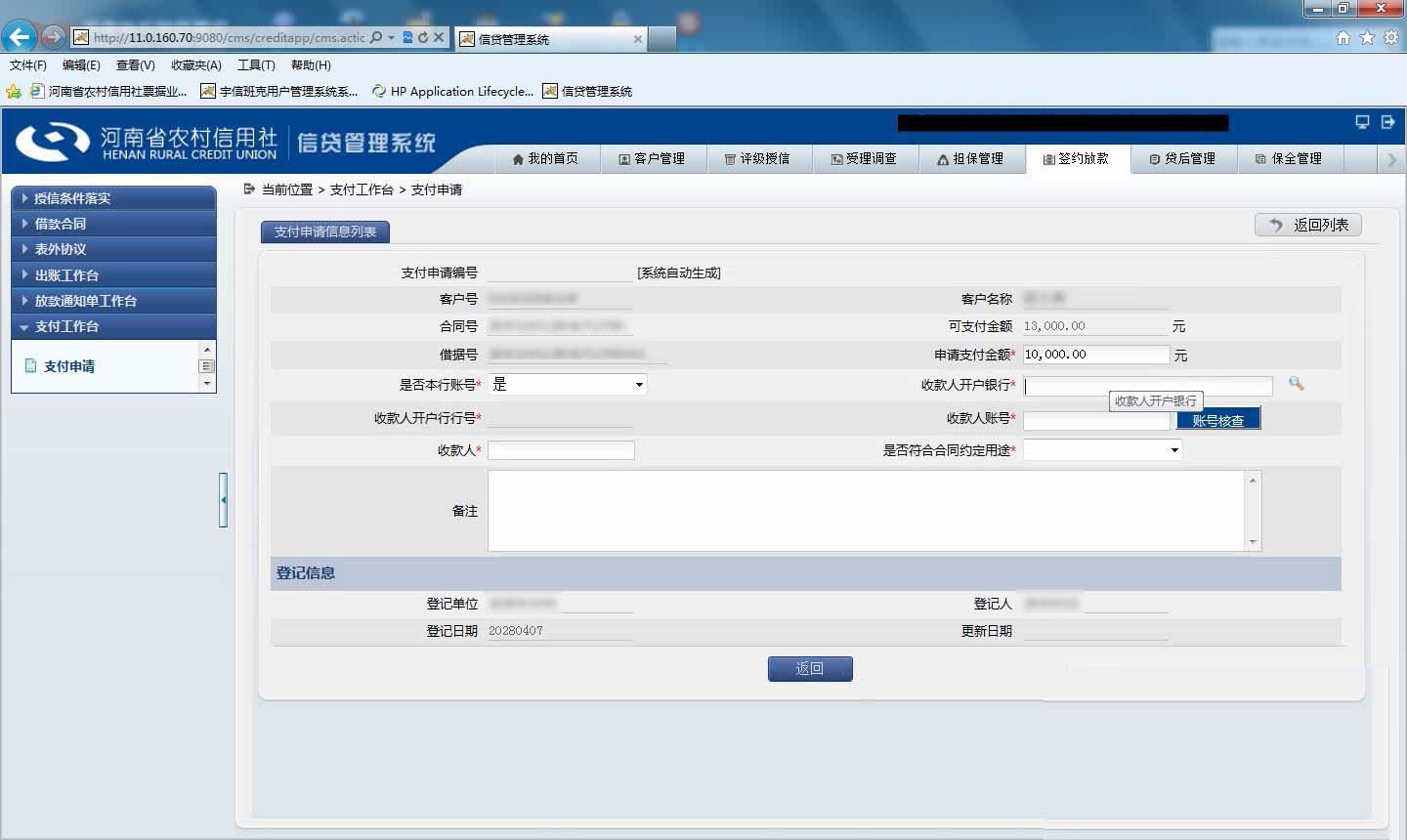
Task: Expand 出账工作台 in the sidebar
Action: click(113, 275)
